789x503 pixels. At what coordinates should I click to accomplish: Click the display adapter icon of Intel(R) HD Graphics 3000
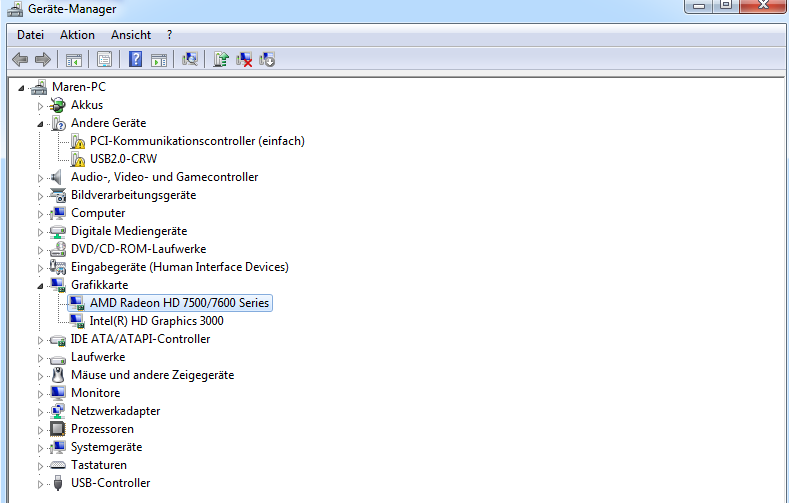tap(77, 321)
